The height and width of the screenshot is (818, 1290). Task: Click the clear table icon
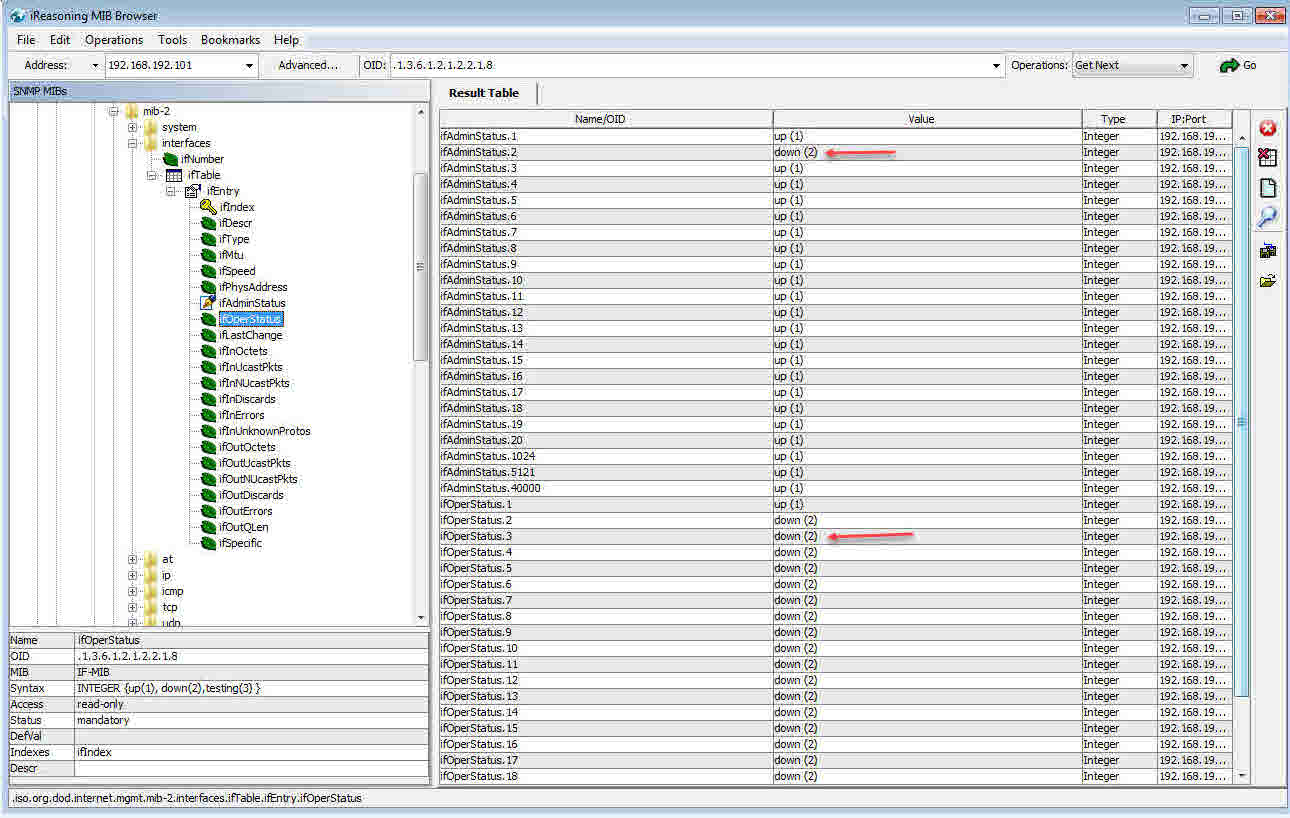(x=1267, y=157)
